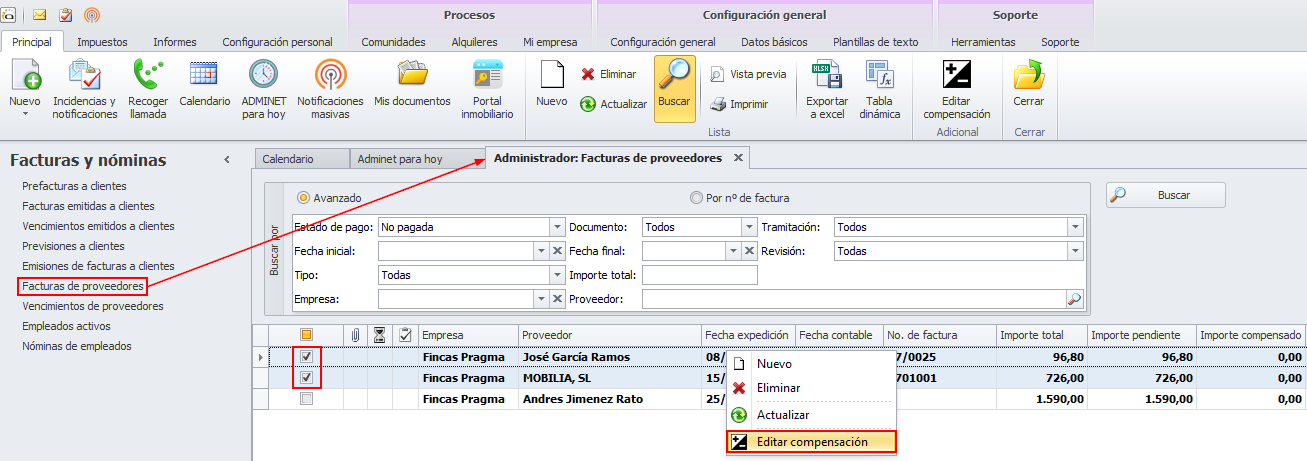Click Actualizar in the ribbon
The height and width of the screenshot is (461, 1307).
coord(613,104)
